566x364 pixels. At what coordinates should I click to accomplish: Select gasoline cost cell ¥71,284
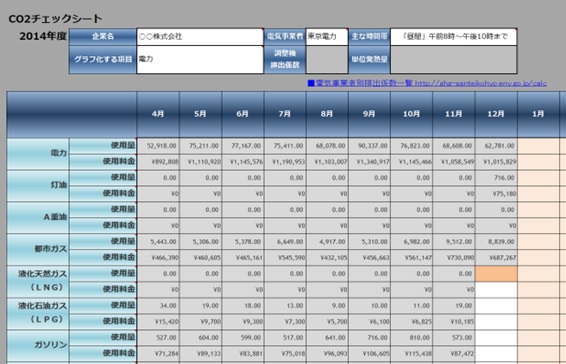(158, 353)
